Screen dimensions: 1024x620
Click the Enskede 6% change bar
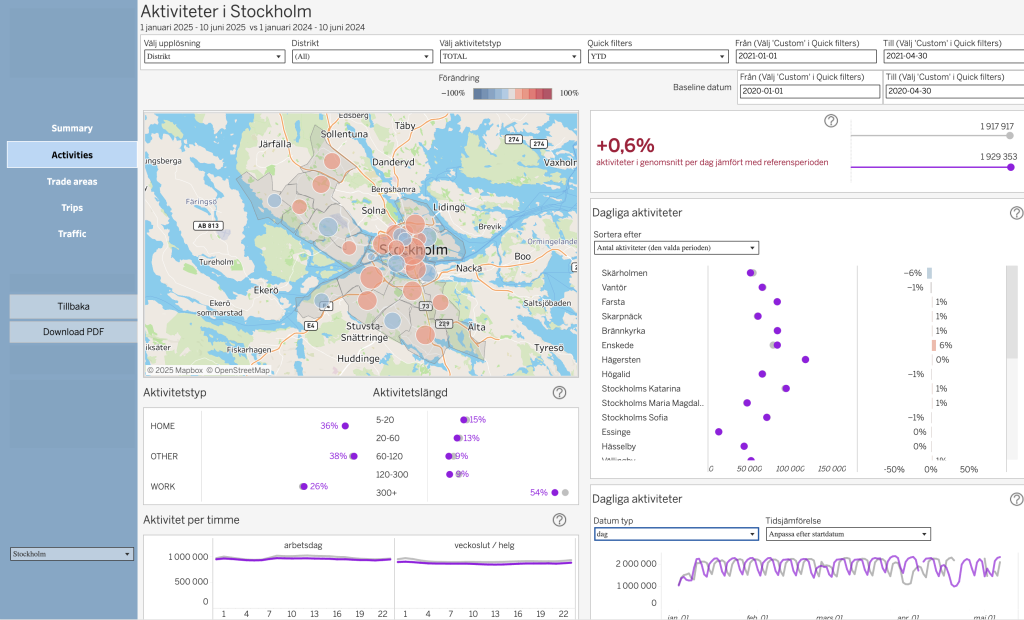pyautogui.click(x=934, y=346)
